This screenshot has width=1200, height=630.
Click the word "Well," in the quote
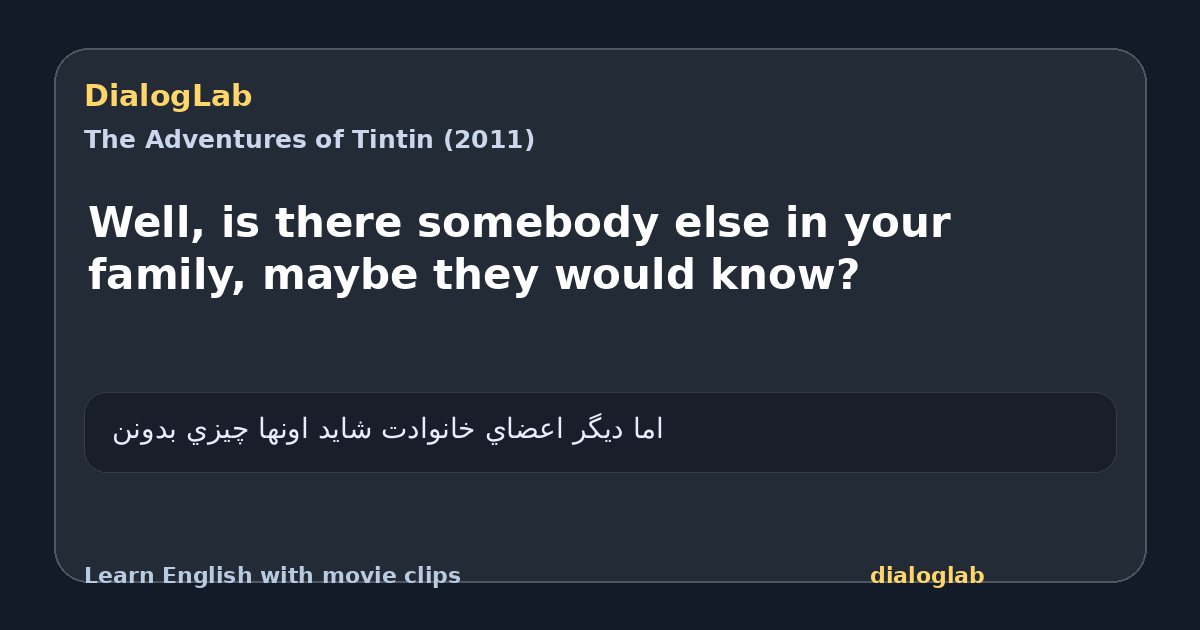pos(147,223)
